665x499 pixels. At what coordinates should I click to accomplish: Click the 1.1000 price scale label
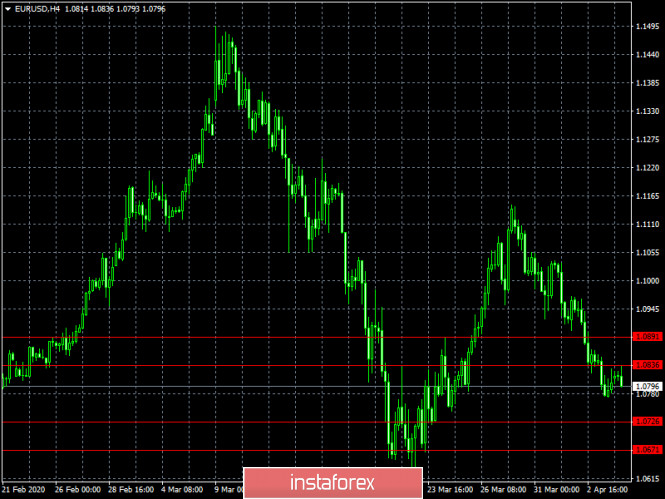[x=648, y=283]
